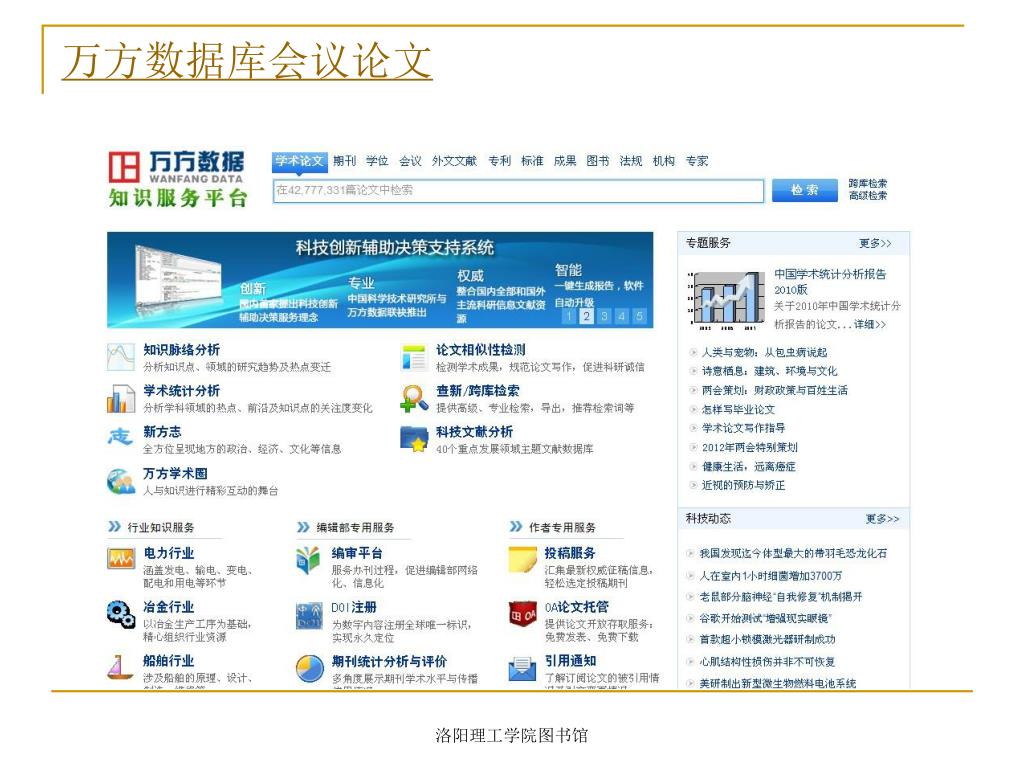The image size is (1024, 768).
Task: Open the 电力行业 link
Action: (x=168, y=553)
